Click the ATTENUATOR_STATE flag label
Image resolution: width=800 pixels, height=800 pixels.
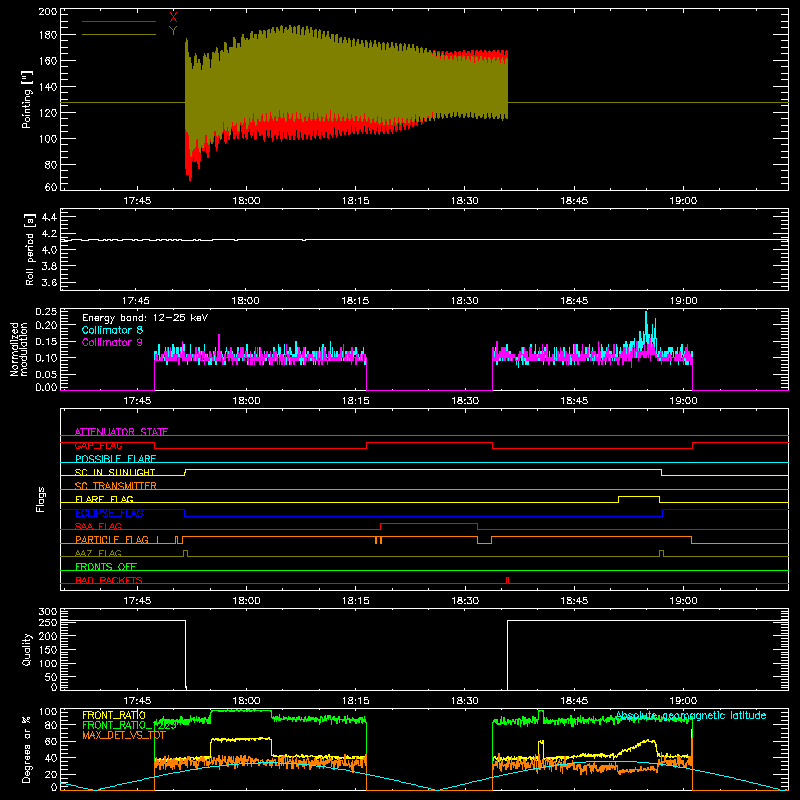121,432
